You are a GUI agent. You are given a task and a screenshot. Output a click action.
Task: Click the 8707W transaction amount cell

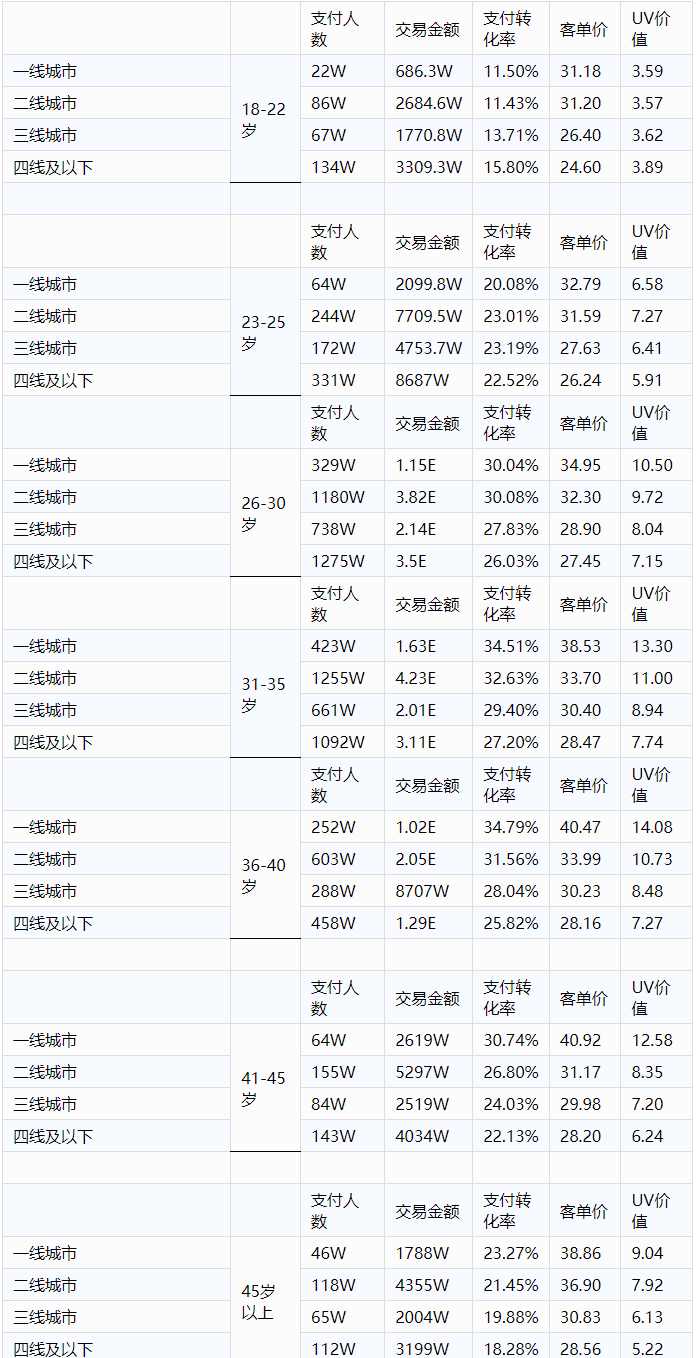[422, 891]
